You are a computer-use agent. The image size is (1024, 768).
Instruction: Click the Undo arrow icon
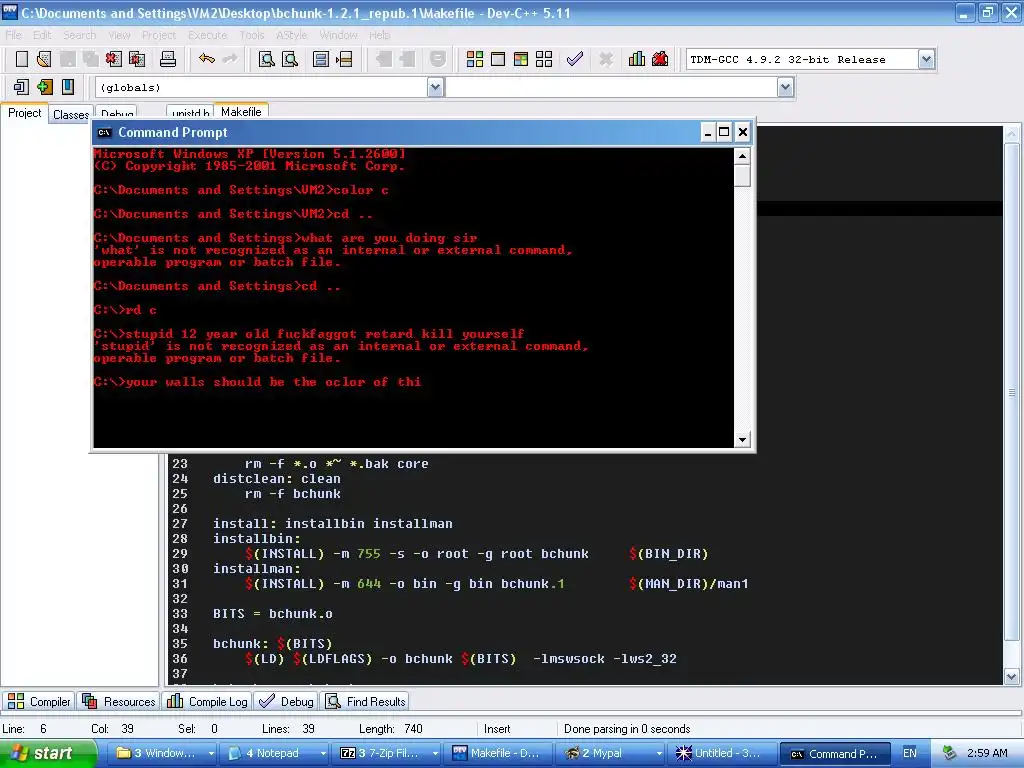click(x=207, y=59)
